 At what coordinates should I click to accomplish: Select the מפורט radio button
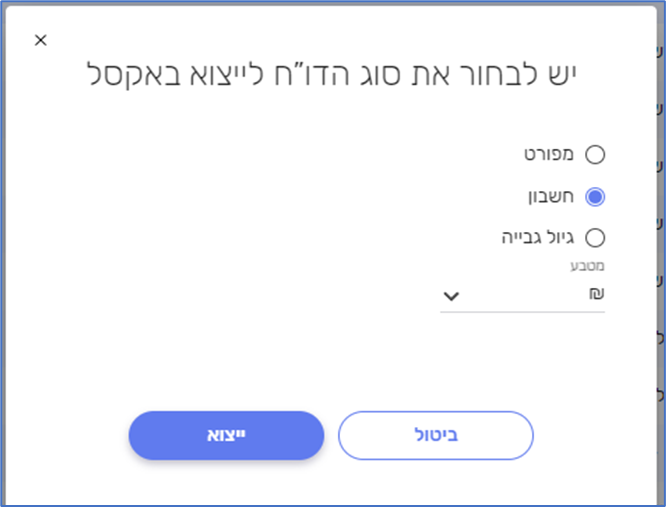[x=595, y=154]
